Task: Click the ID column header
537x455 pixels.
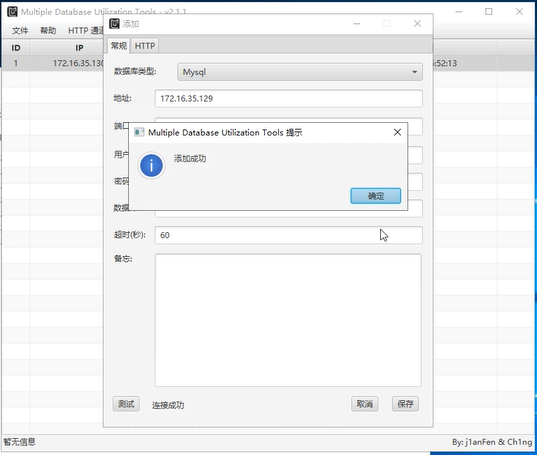Action: click(16, 48)
